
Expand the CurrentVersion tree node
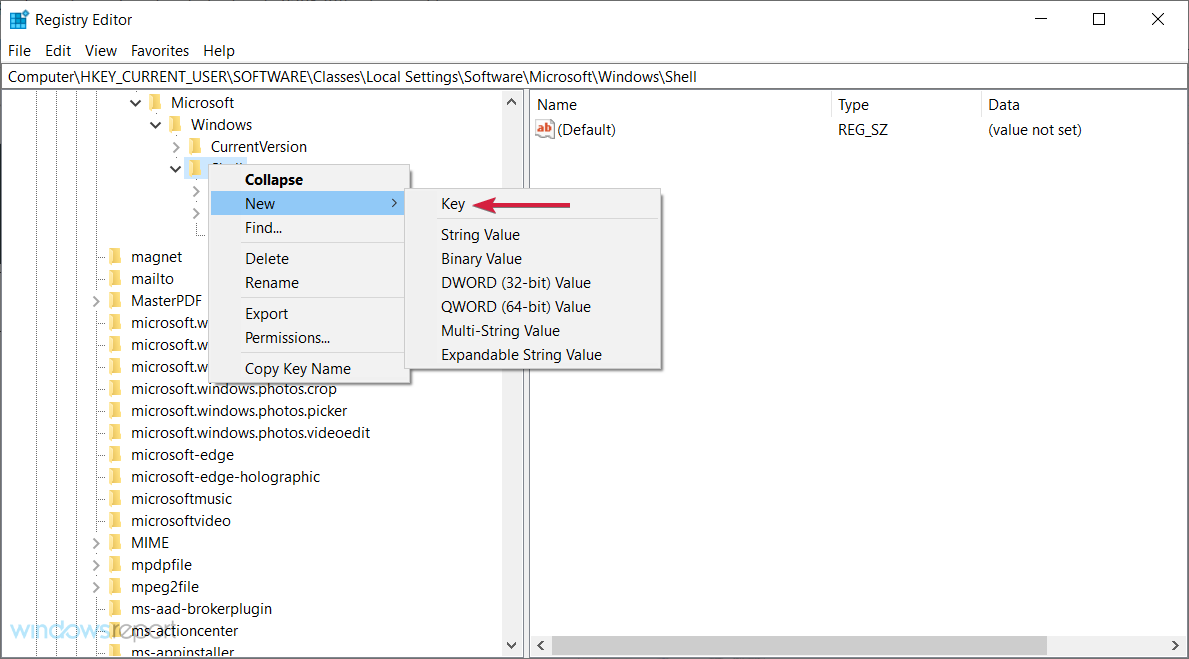[176, 146]
